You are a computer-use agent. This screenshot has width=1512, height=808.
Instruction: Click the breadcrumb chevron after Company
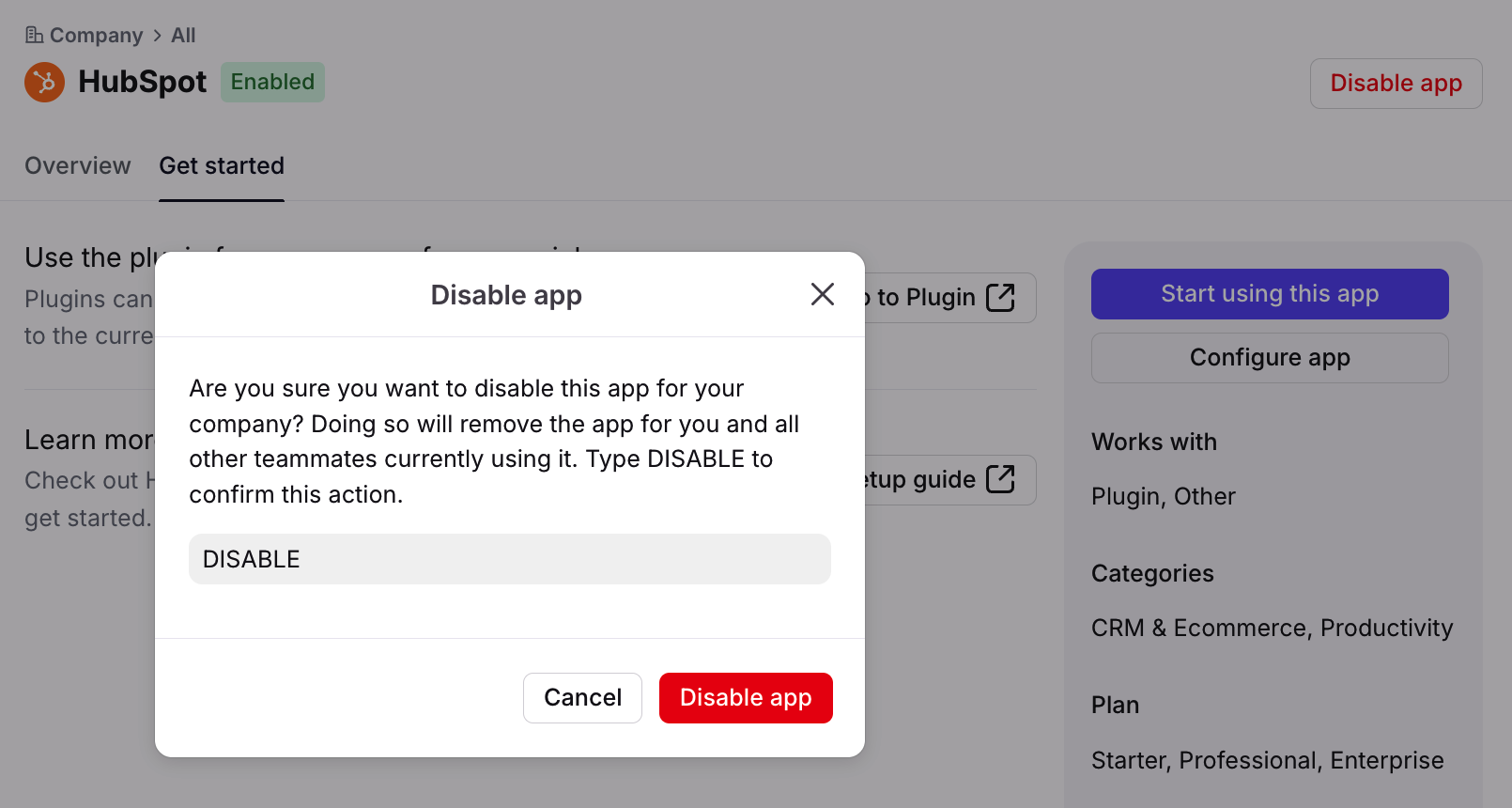pyautogui.click(x=157, y=36)
